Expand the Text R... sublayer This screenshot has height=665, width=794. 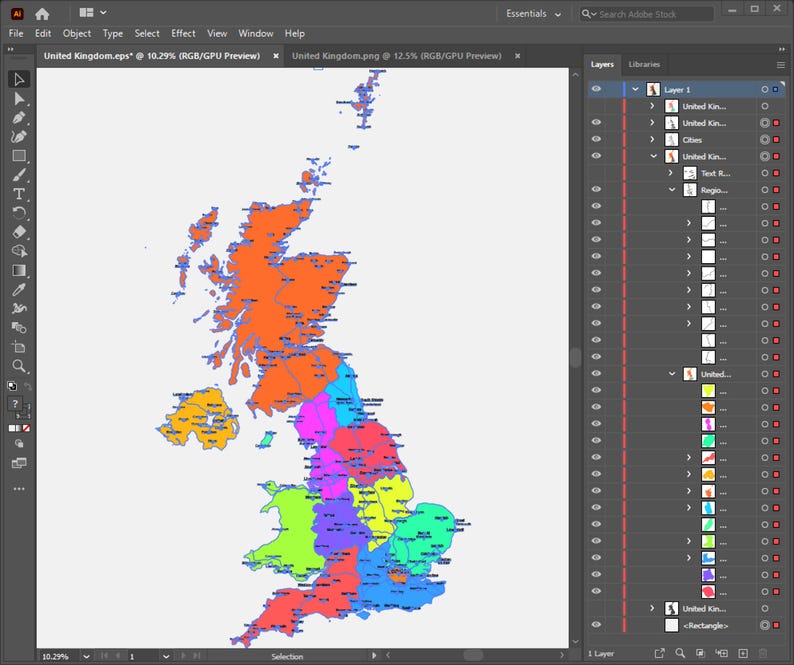pos(670,173)
